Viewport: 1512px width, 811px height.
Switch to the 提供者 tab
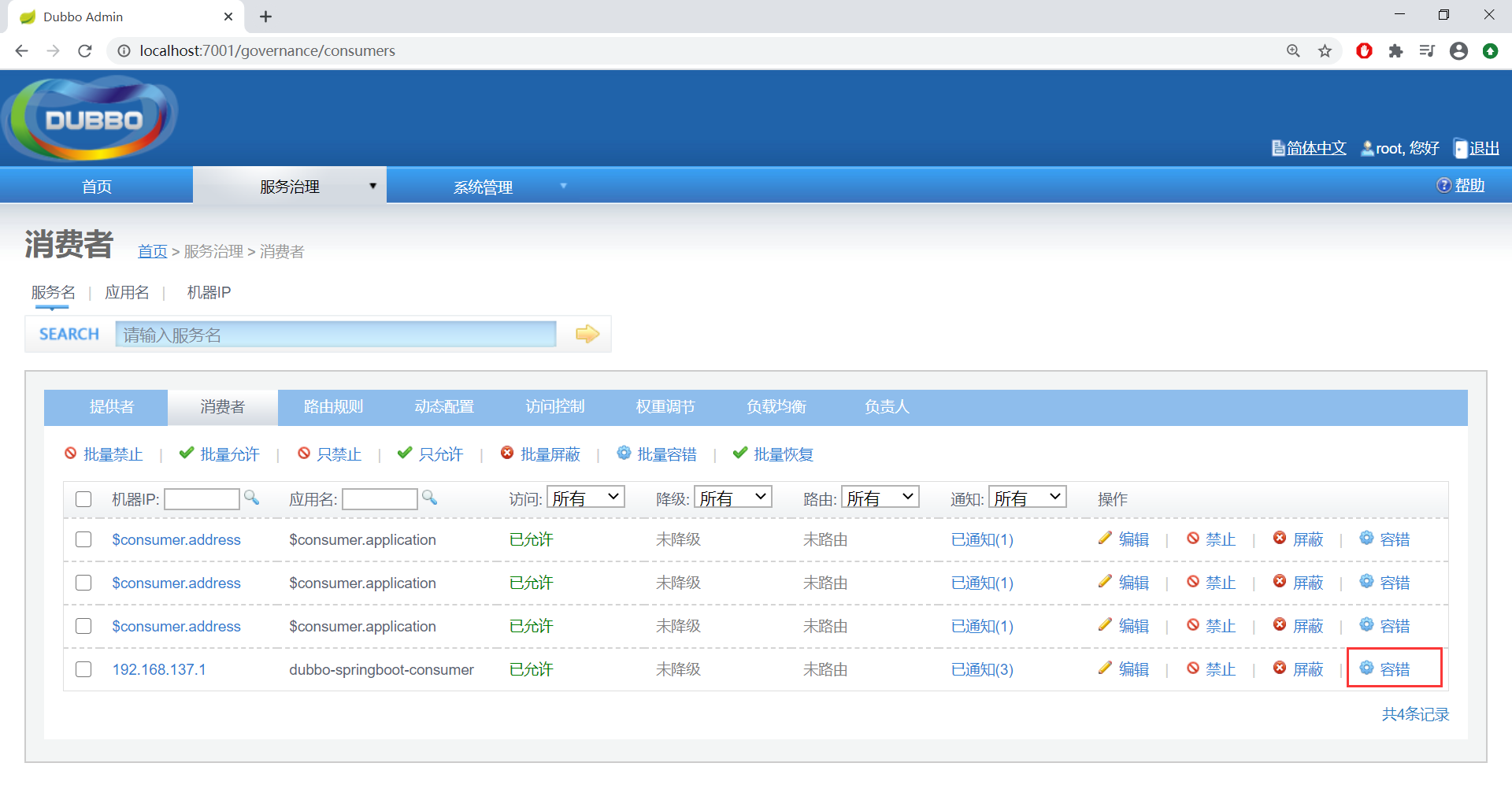(x=112, y=407)
